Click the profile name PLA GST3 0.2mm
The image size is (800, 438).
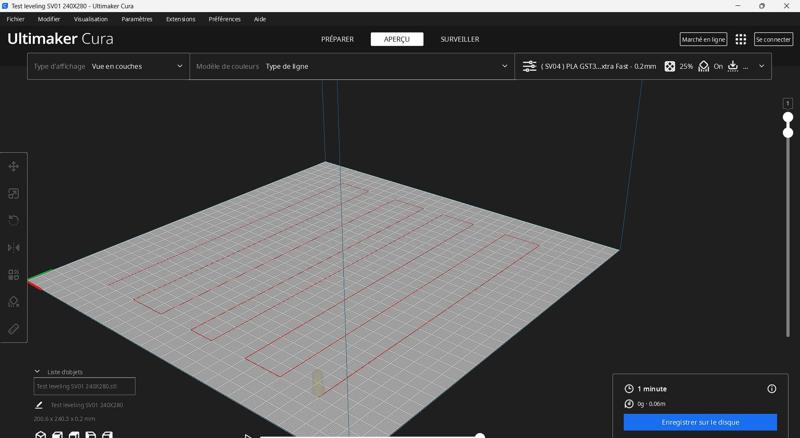598,66
